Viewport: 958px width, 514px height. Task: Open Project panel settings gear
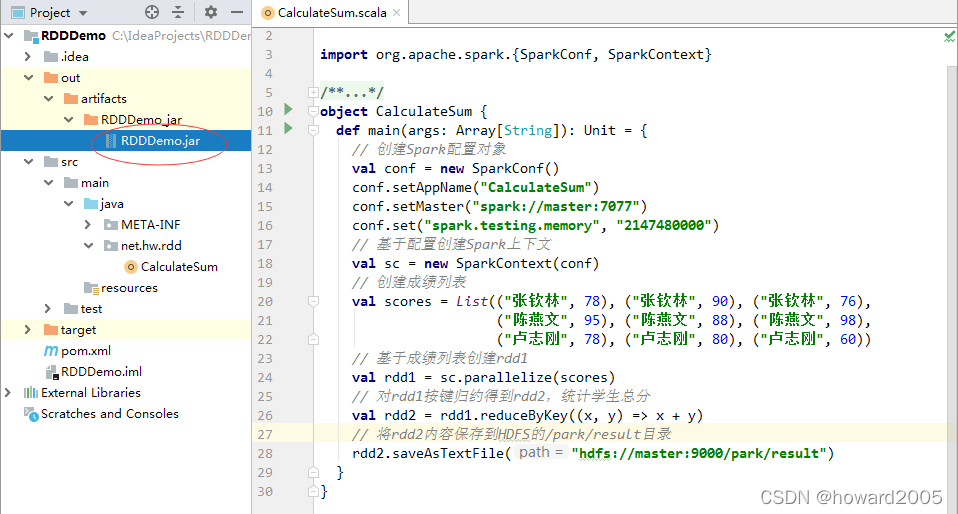(211, 12)
